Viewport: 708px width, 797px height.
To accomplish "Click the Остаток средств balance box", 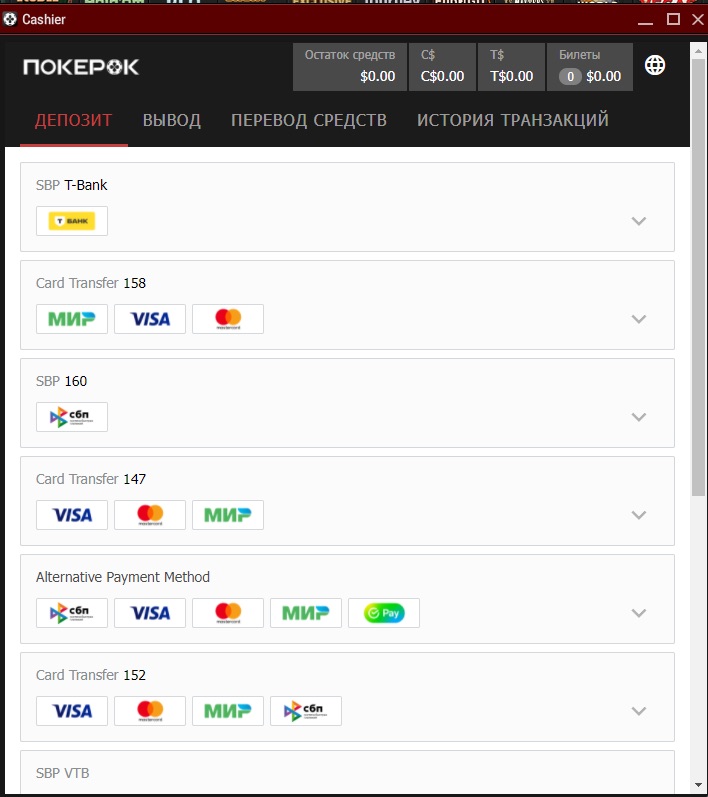I will point(350,67).
